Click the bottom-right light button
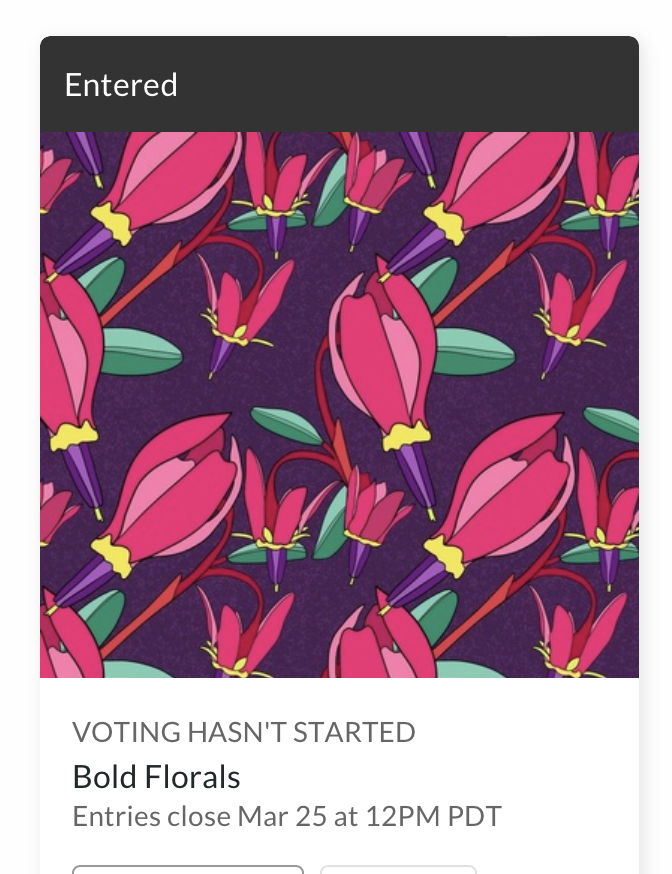672x874 pixels. (395, 868)
